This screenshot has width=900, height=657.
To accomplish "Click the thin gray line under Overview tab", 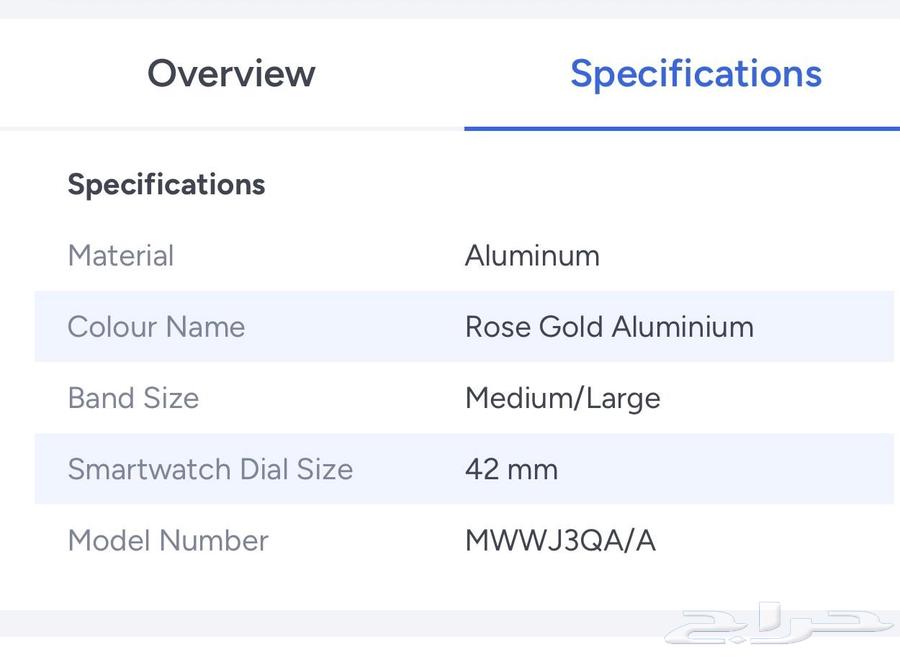I will click(x=231, y=128).
